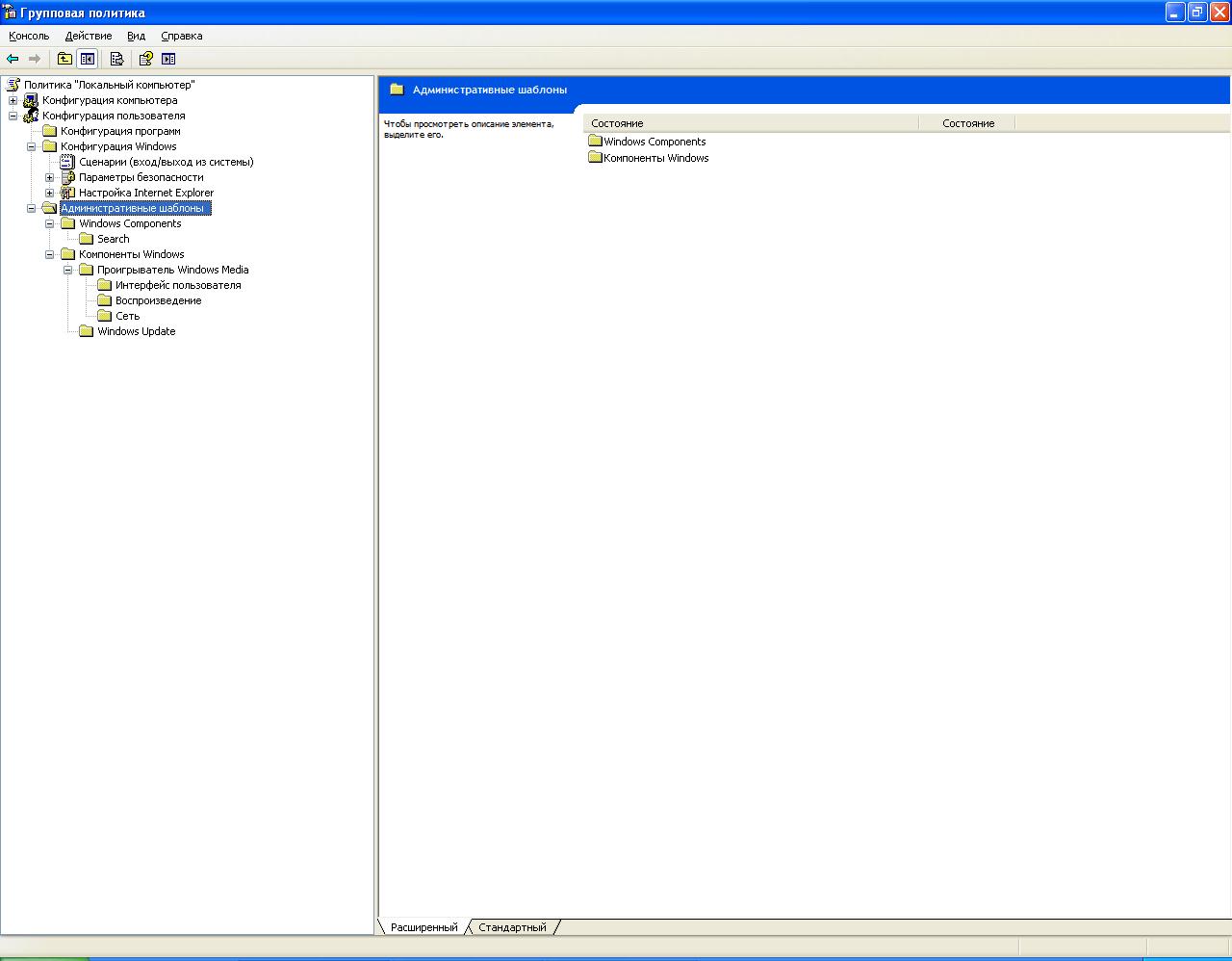Collapse the Административные шаблоны node
Image resolution: width=1232 pixels, height=961 pixels.
pos(32,208)
